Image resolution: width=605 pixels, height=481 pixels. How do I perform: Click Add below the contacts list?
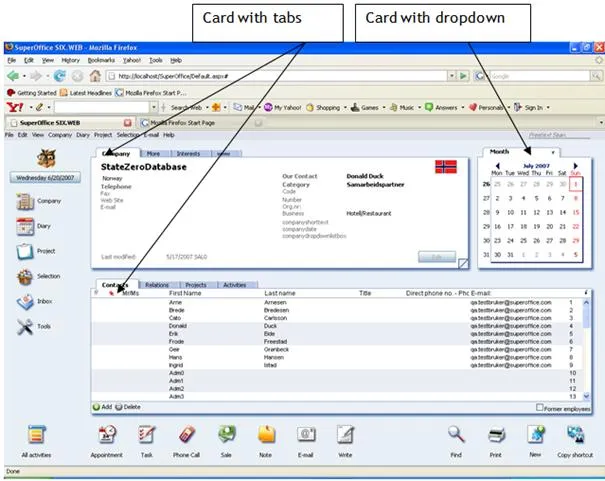pyautogui.click(x=103, y=408)
